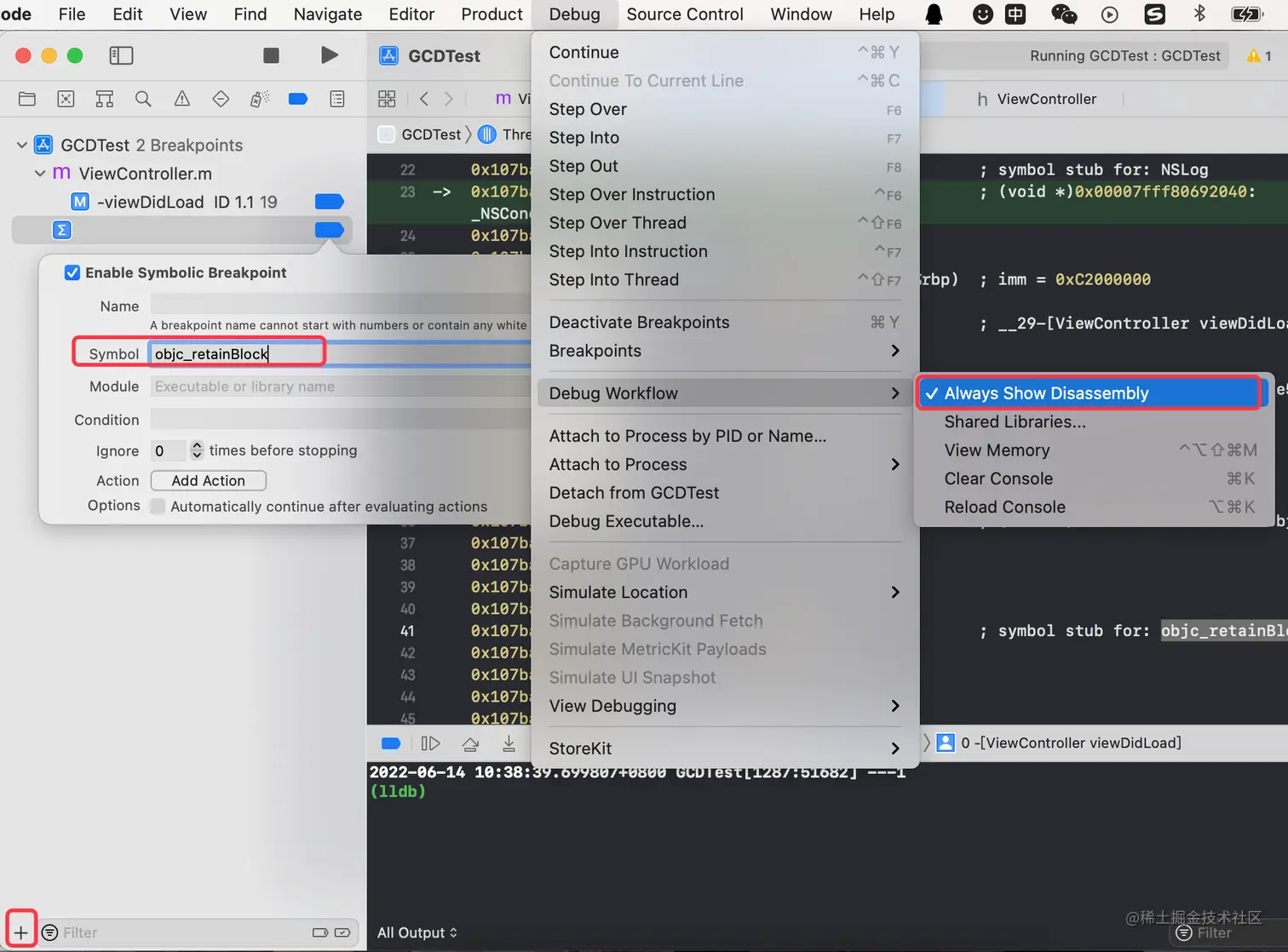Viewport: 1288px width, 952px height.
Task: Click the step into icon in debug bar
Action: coord(509,743)
